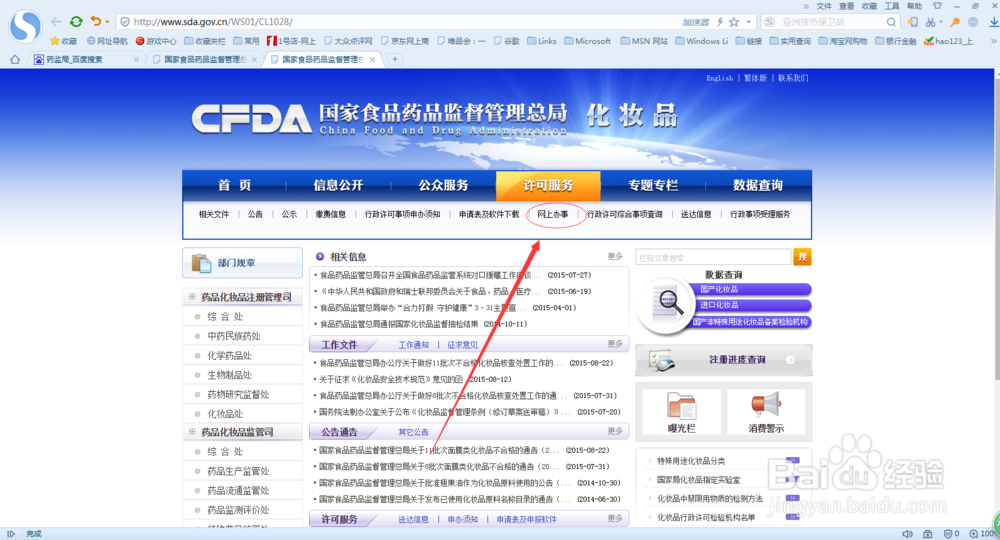Click the 送达信息 submenu link
This screenshot has height=540, width=1000.
(696, 214)
